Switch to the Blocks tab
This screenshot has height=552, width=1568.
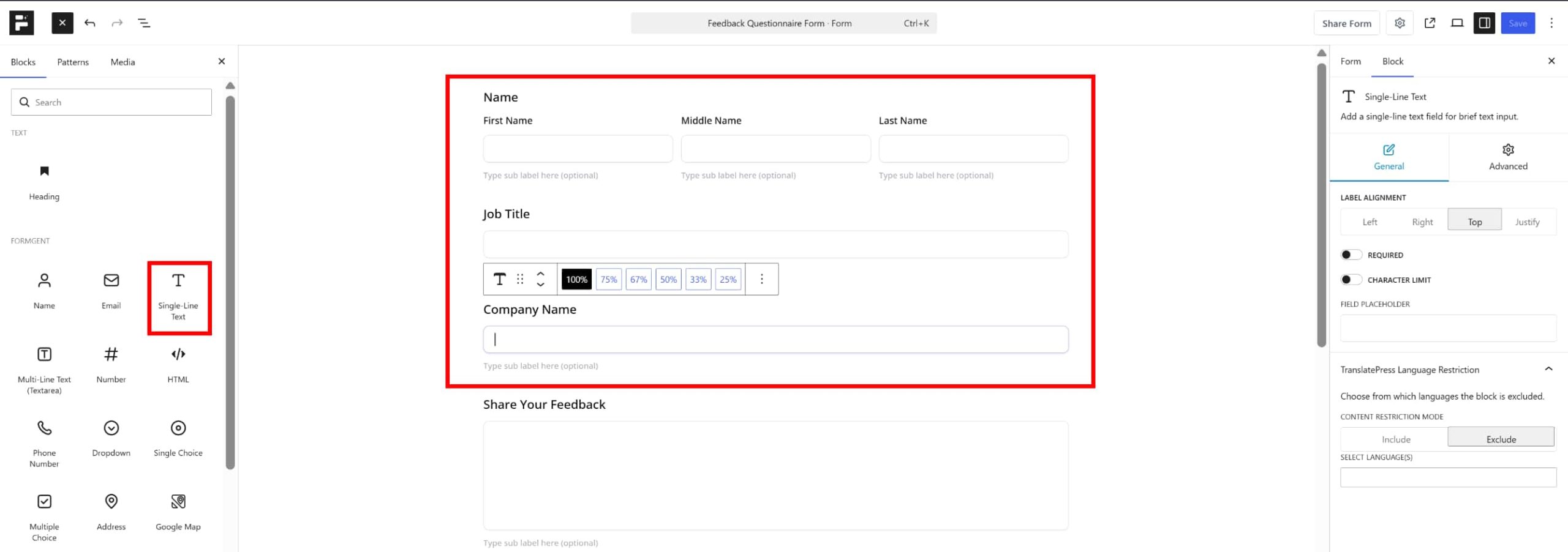click(x=23, y=62)
